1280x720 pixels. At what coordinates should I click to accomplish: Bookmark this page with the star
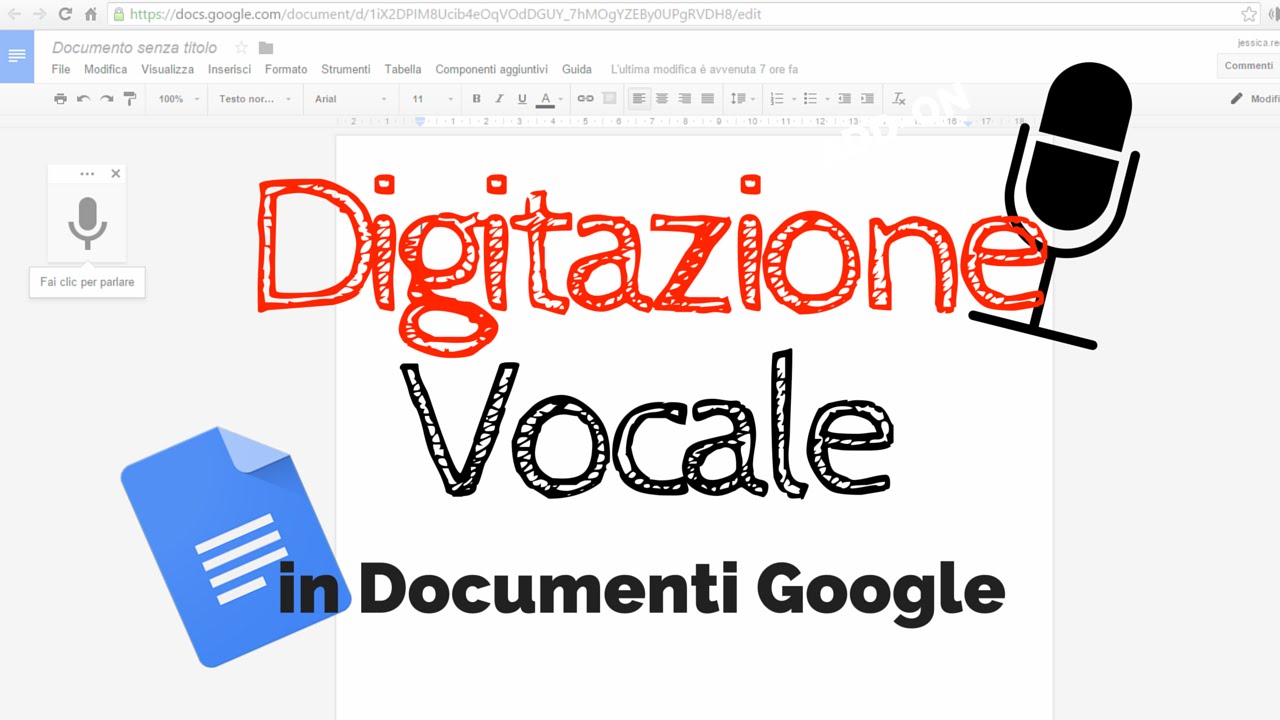coord(1249,14)
